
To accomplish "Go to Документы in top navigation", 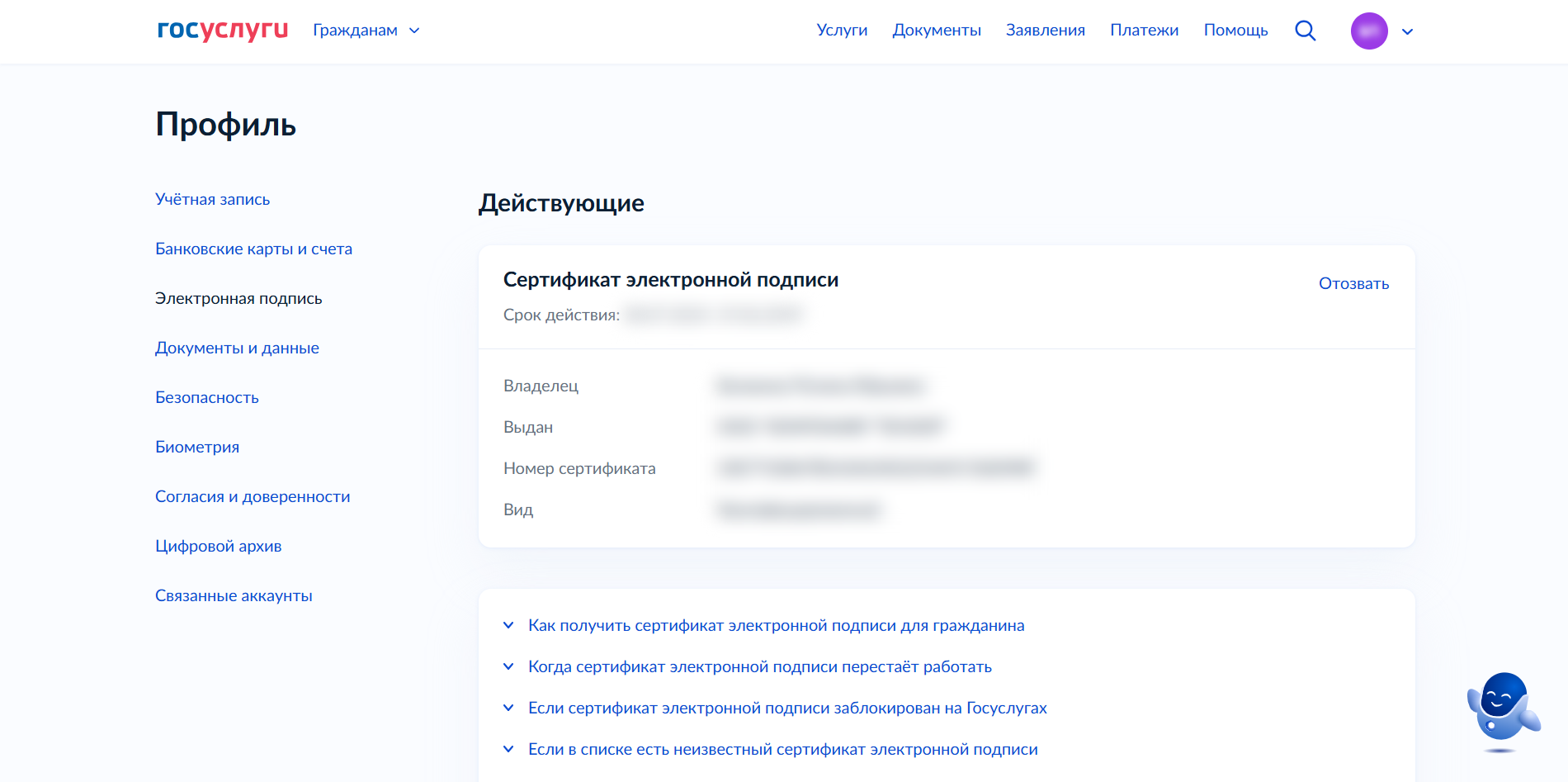I will tap(937, 31).
